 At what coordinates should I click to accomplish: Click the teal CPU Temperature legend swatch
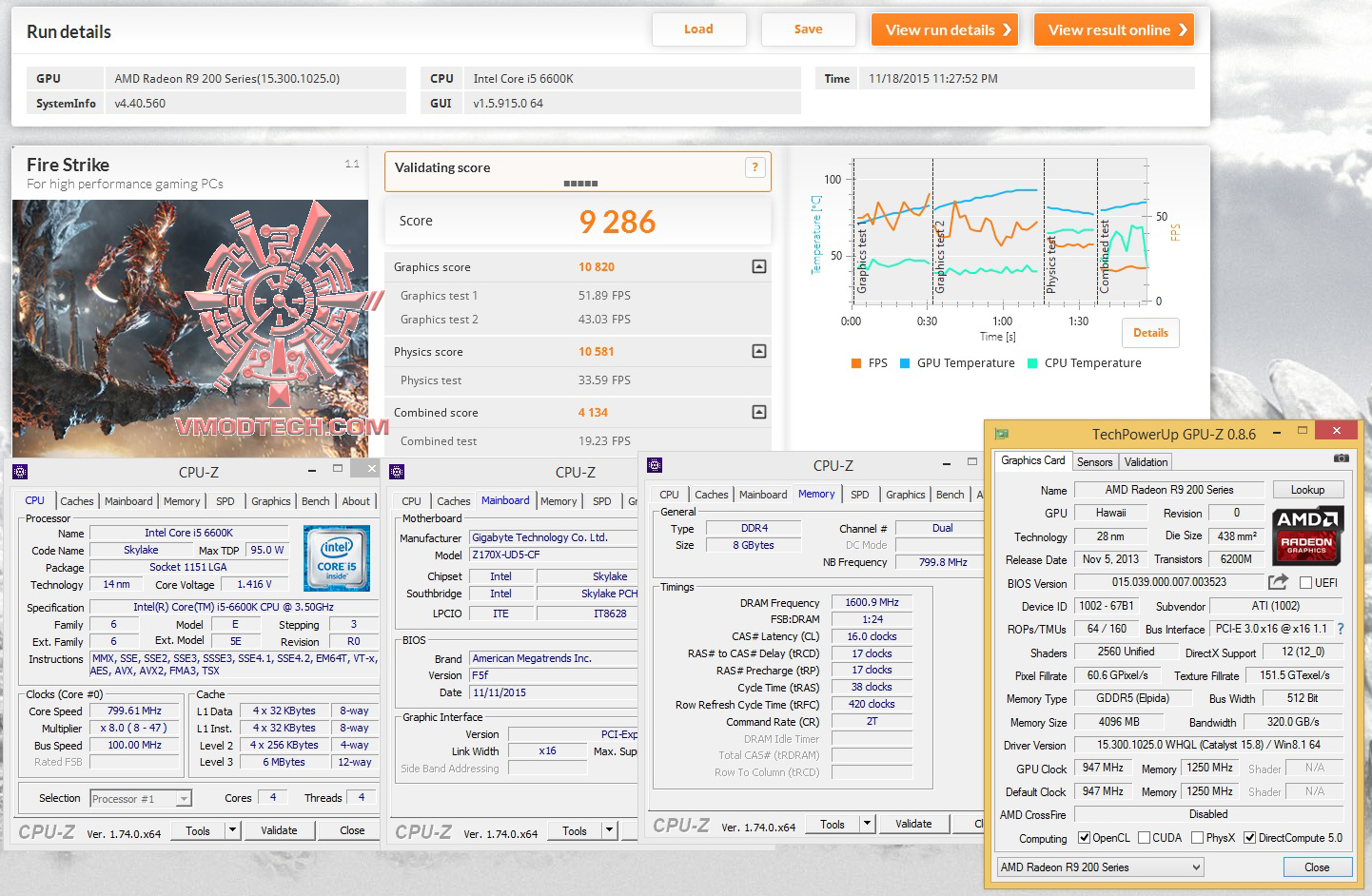coord(1032,363)
